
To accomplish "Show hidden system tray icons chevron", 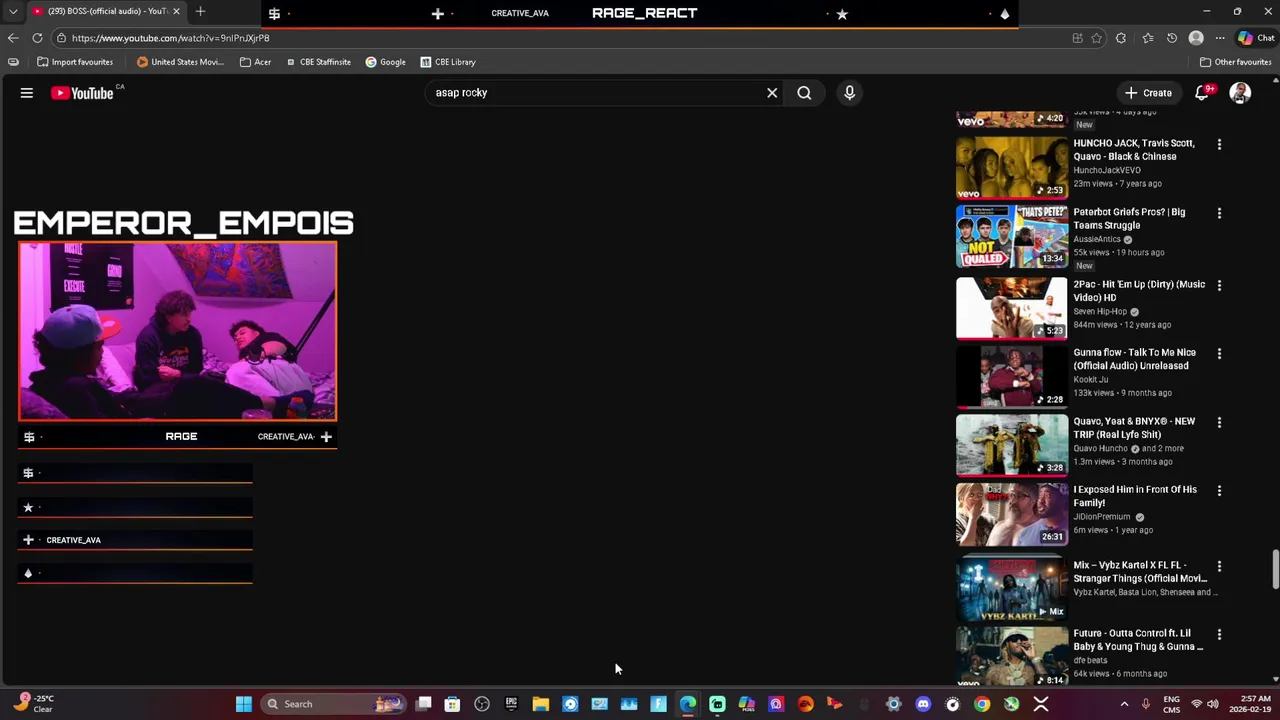I will click(x=1124, y=704).
